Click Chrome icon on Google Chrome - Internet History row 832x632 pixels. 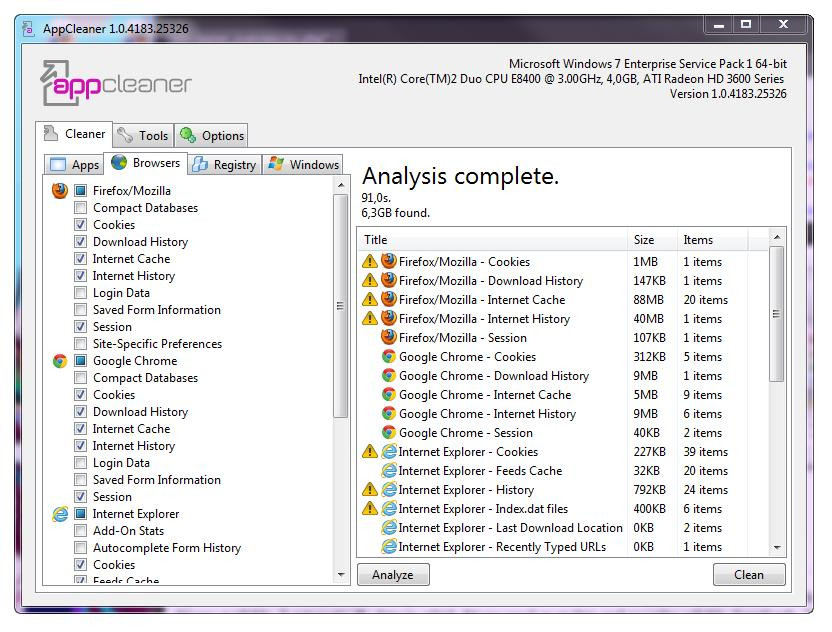coord(389,413)
